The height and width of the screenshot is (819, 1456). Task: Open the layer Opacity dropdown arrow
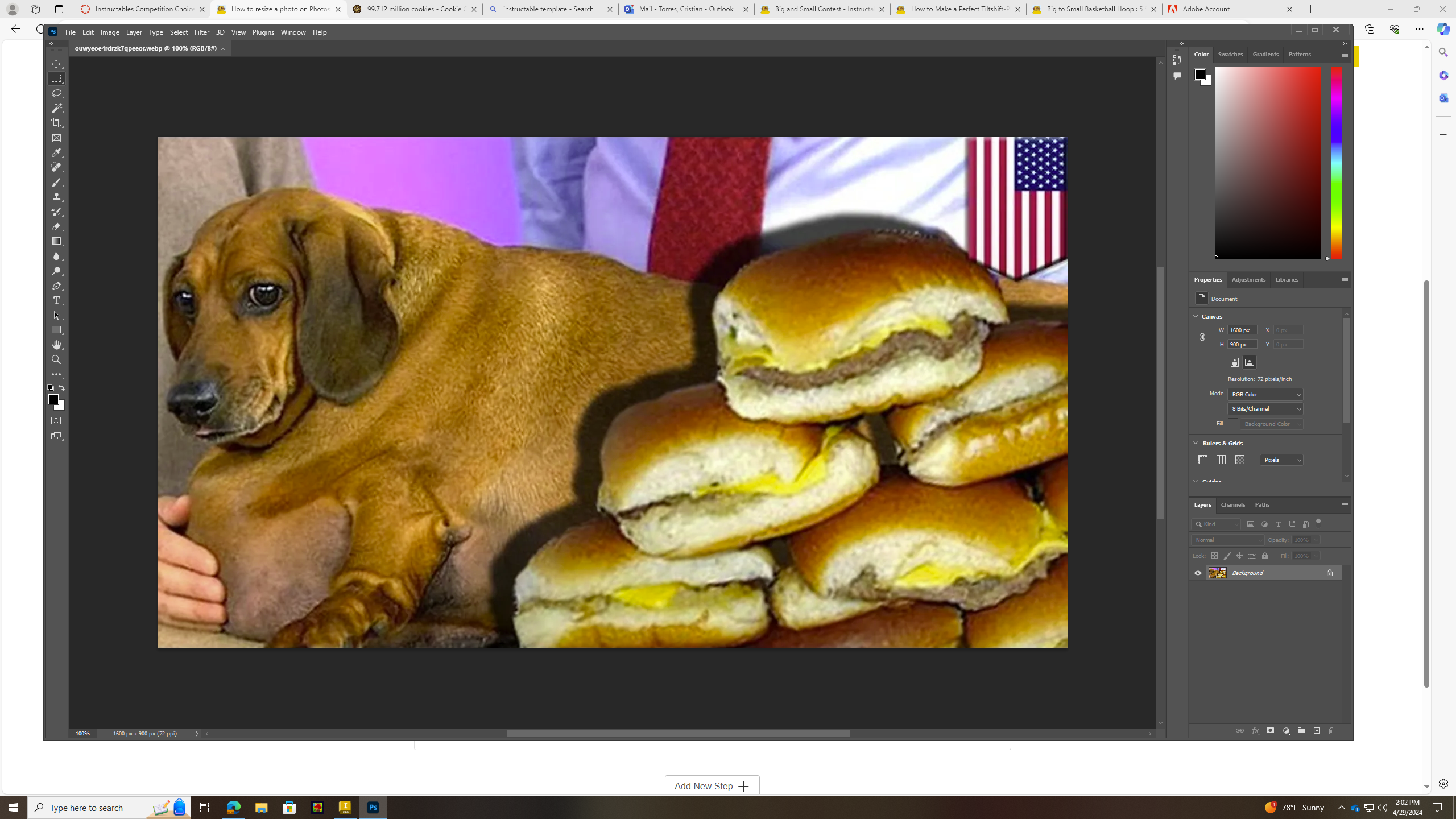[1316, 540]
